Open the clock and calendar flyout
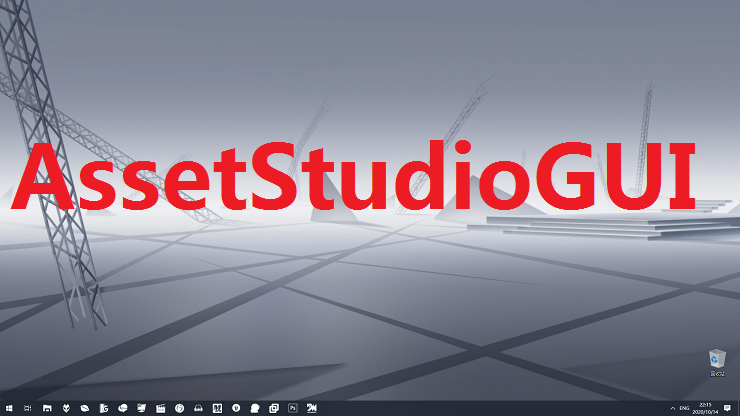The width and height of the screenshot is (740, 416). click(x=705, y=408)
